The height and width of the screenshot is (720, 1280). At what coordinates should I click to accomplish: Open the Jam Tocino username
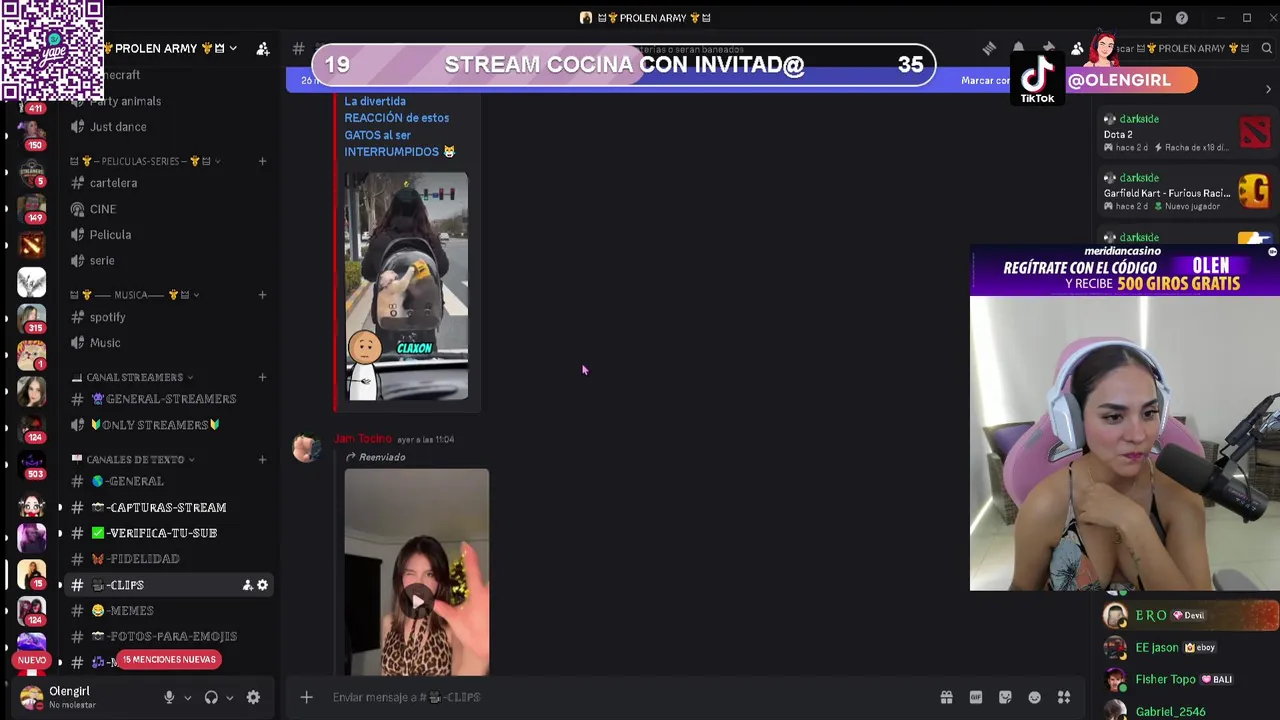(363, 439)
